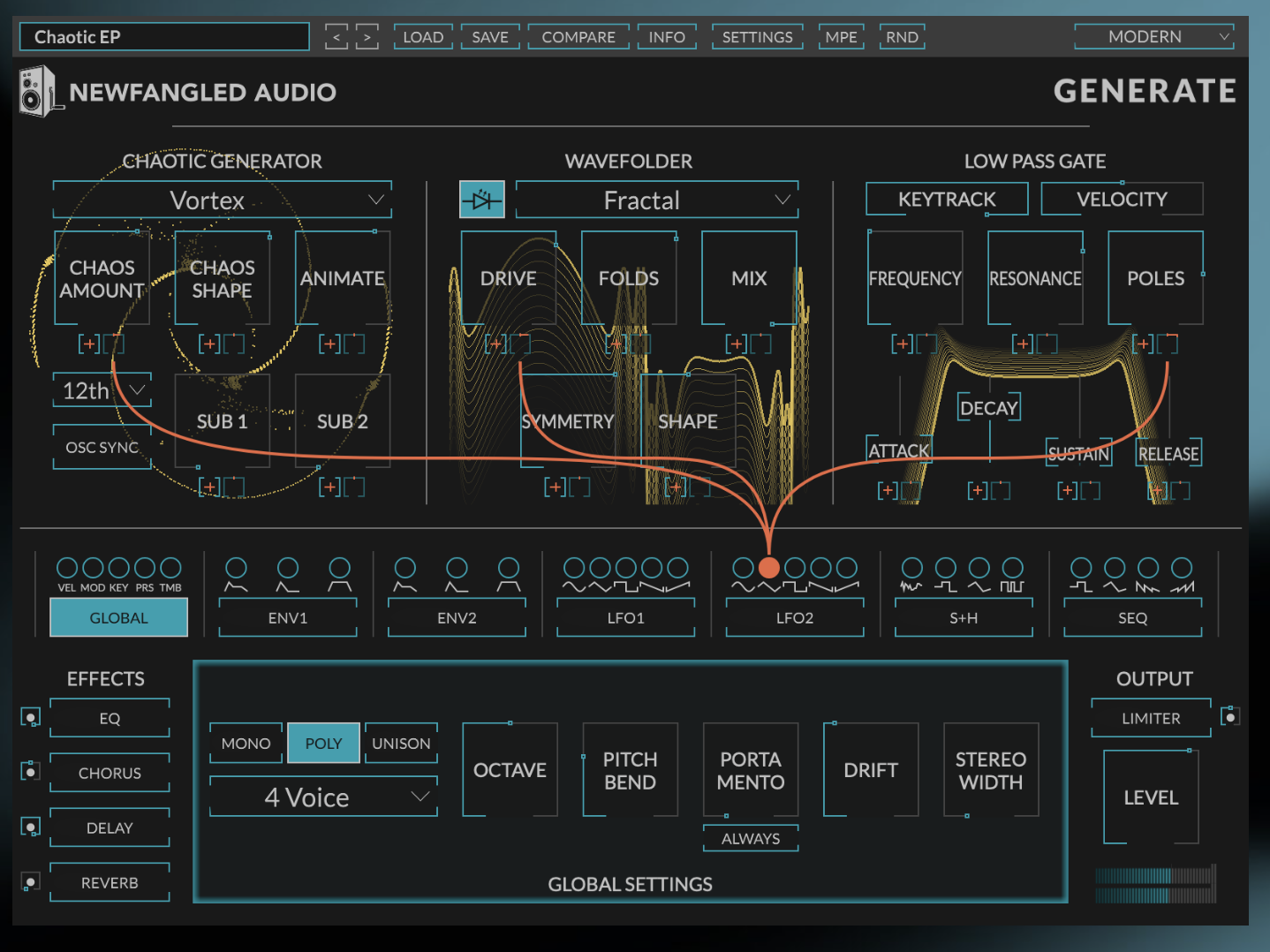Add modulation under CHAOS AMOUNT with plus icon
1270x952 pixels.
coord(89,344)
